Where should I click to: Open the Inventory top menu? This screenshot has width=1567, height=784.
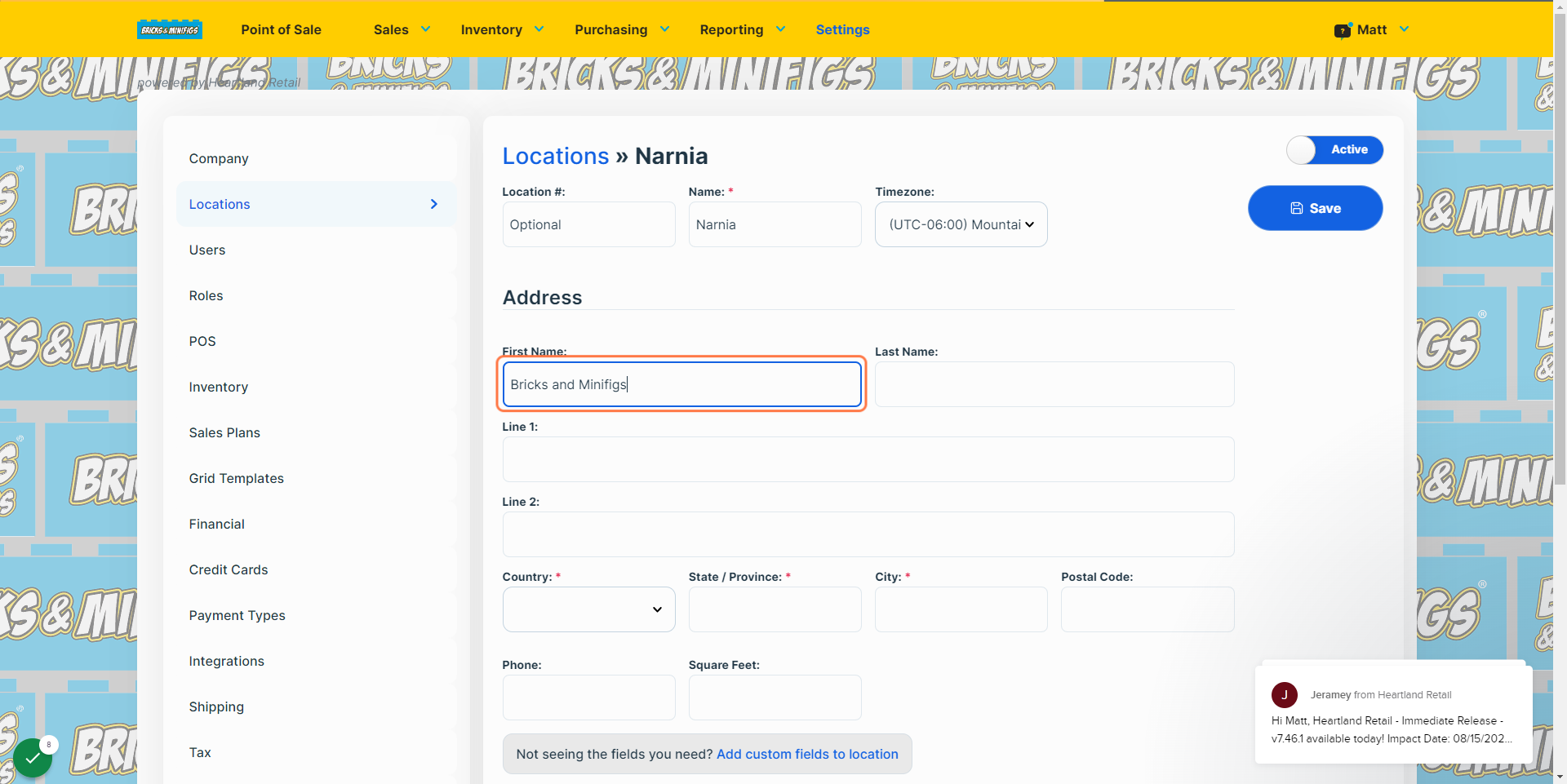point(502,29)
